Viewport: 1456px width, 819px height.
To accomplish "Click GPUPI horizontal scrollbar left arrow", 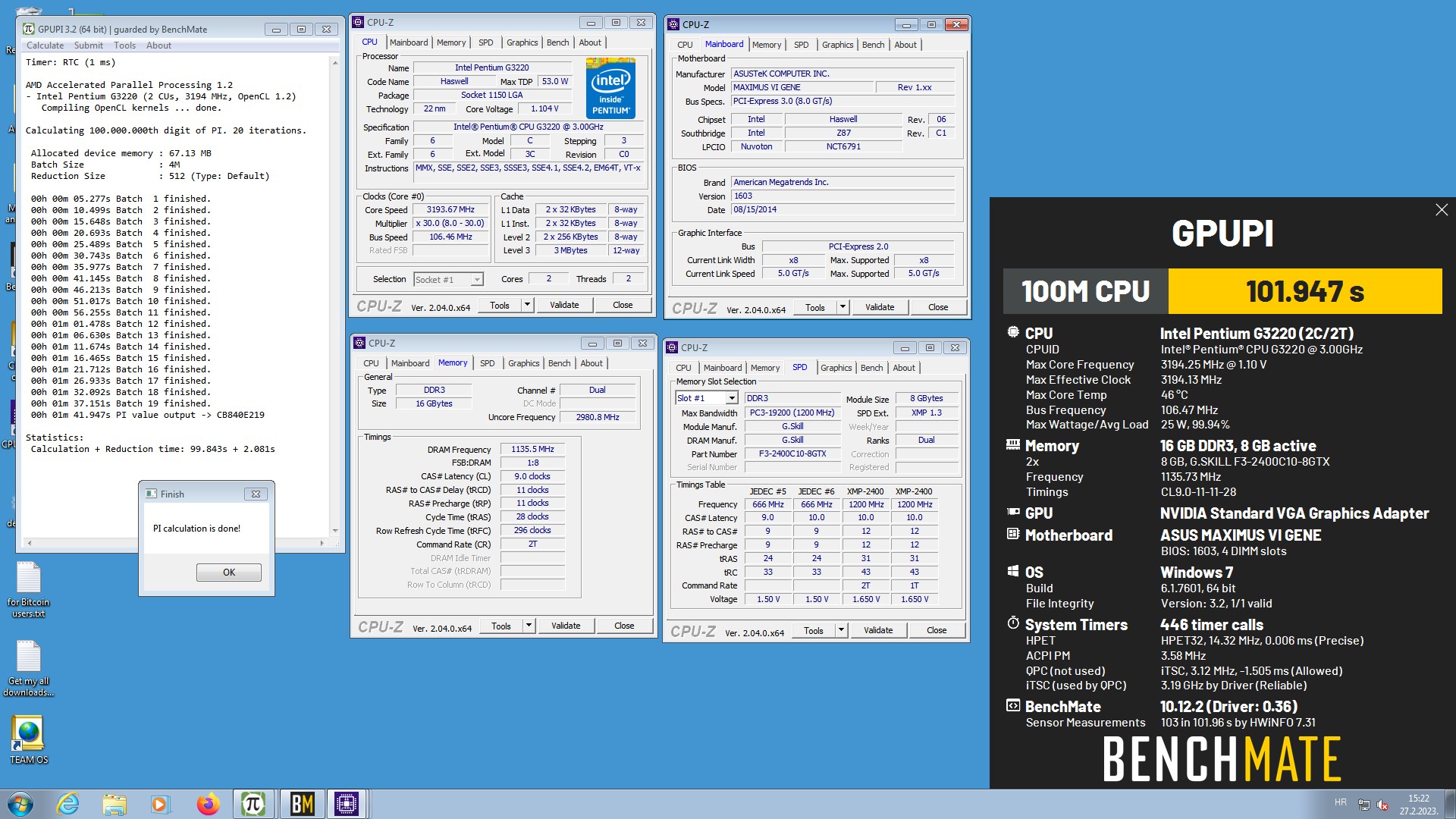I will [x=30, y=543].
